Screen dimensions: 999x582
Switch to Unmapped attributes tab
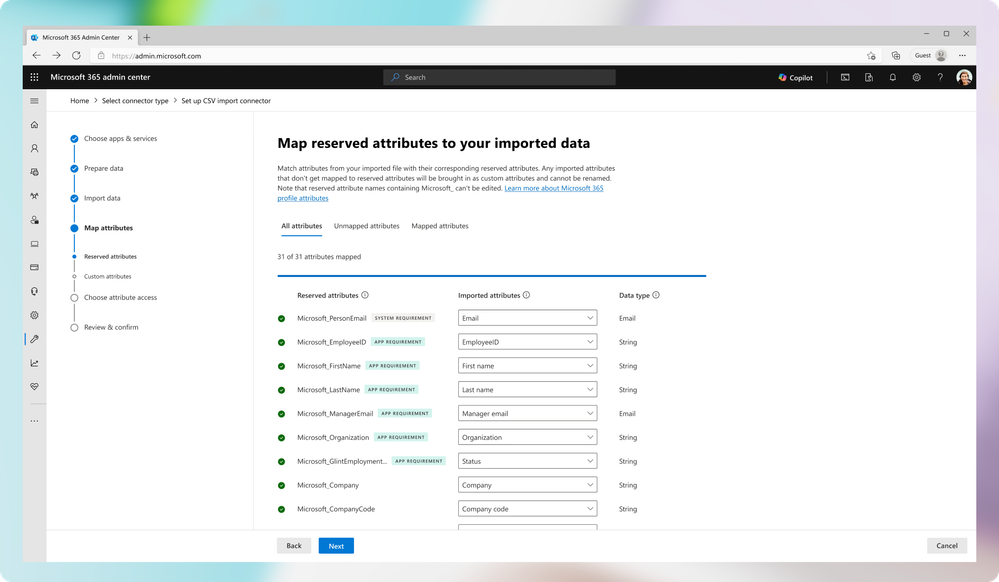pyautogui.click(x=366, y=226)
